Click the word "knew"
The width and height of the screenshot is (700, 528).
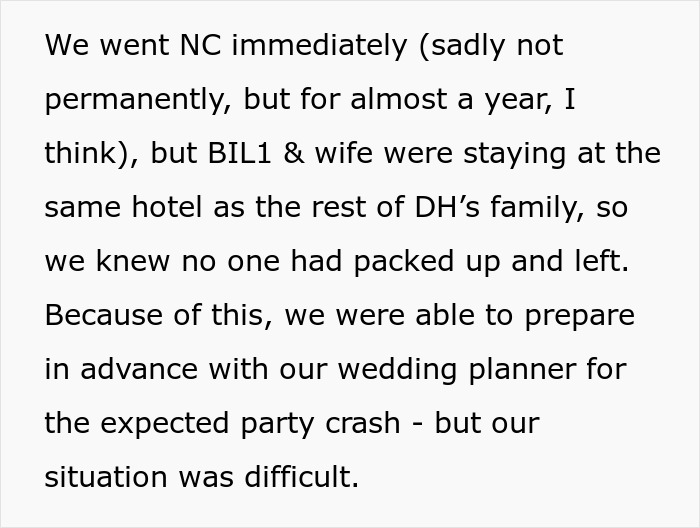(133, 261)
